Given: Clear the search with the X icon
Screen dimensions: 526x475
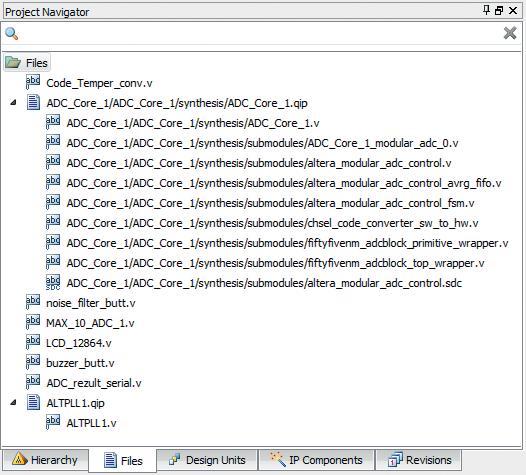Looking at the screenshot, I should pos(510,33).
